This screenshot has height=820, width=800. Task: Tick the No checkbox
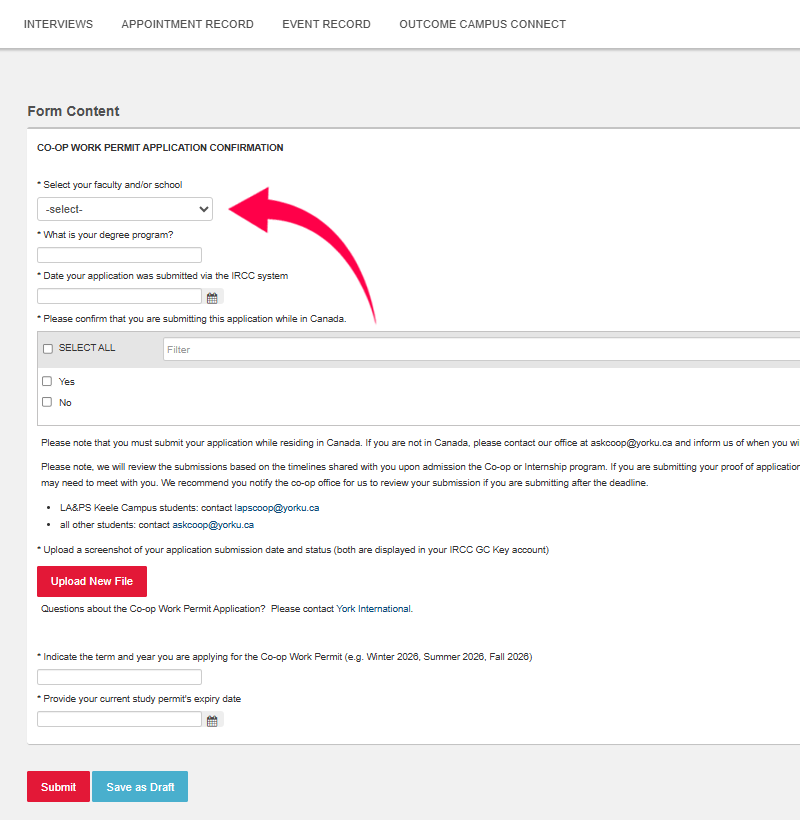pos(47,402)
